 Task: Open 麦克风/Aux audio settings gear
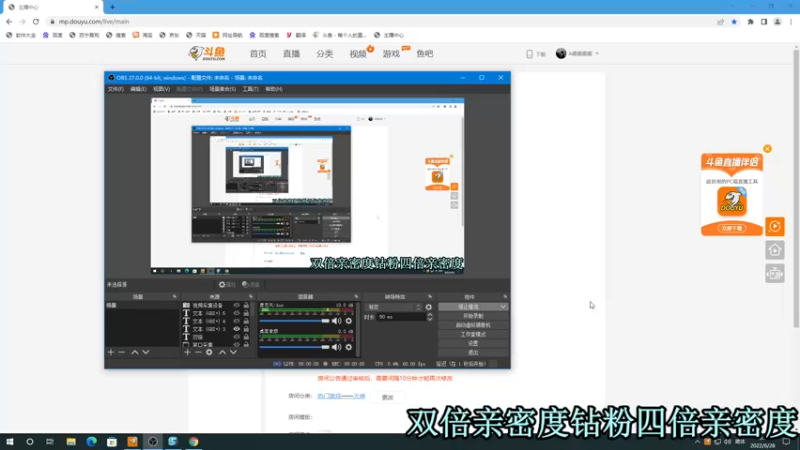tap(348, 321)
